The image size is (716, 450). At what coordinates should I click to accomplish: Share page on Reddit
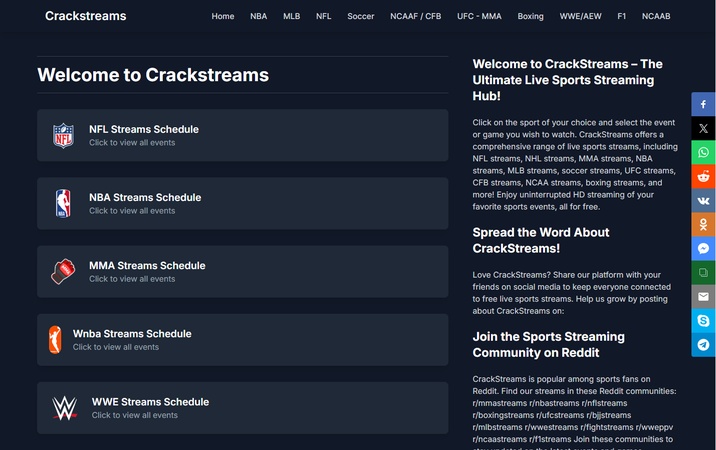pyautogui.click(x=703, y=176)
